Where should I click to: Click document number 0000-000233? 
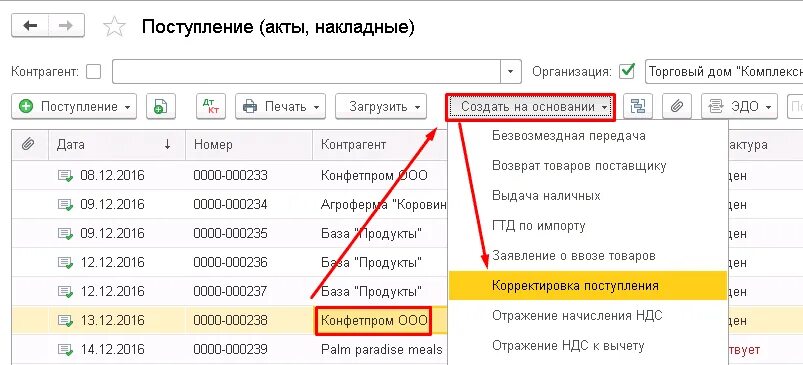230,176
